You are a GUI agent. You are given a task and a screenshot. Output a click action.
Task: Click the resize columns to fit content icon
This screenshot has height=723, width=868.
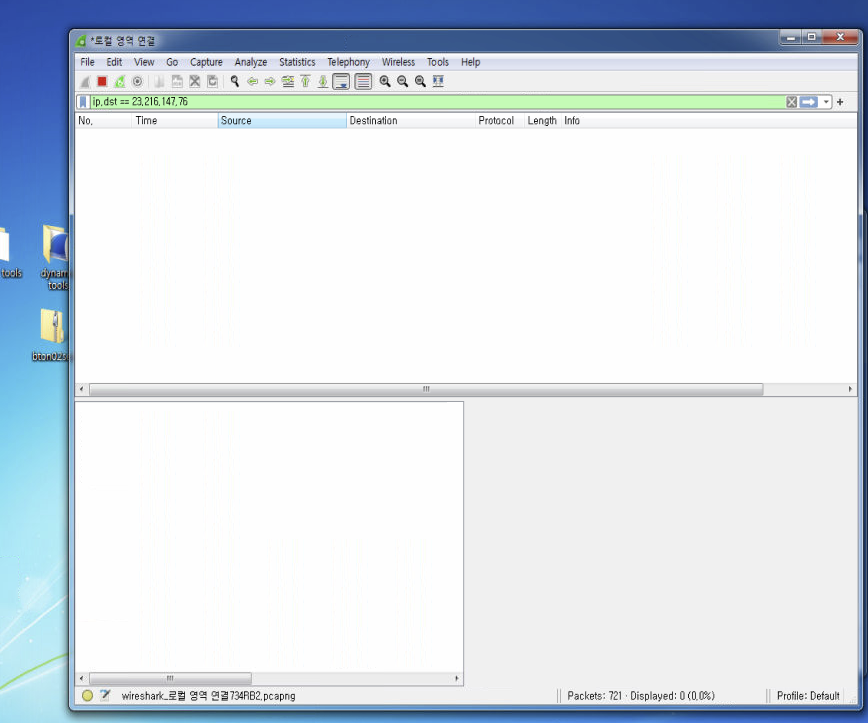[438, 82]
